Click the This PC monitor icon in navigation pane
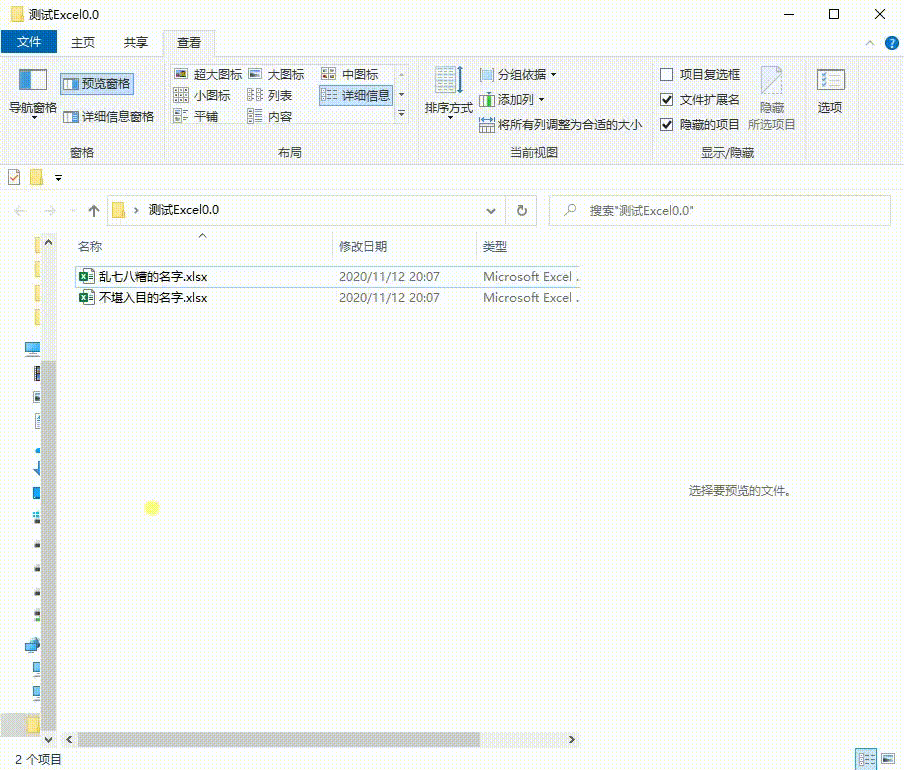 [x=32, y=348]
